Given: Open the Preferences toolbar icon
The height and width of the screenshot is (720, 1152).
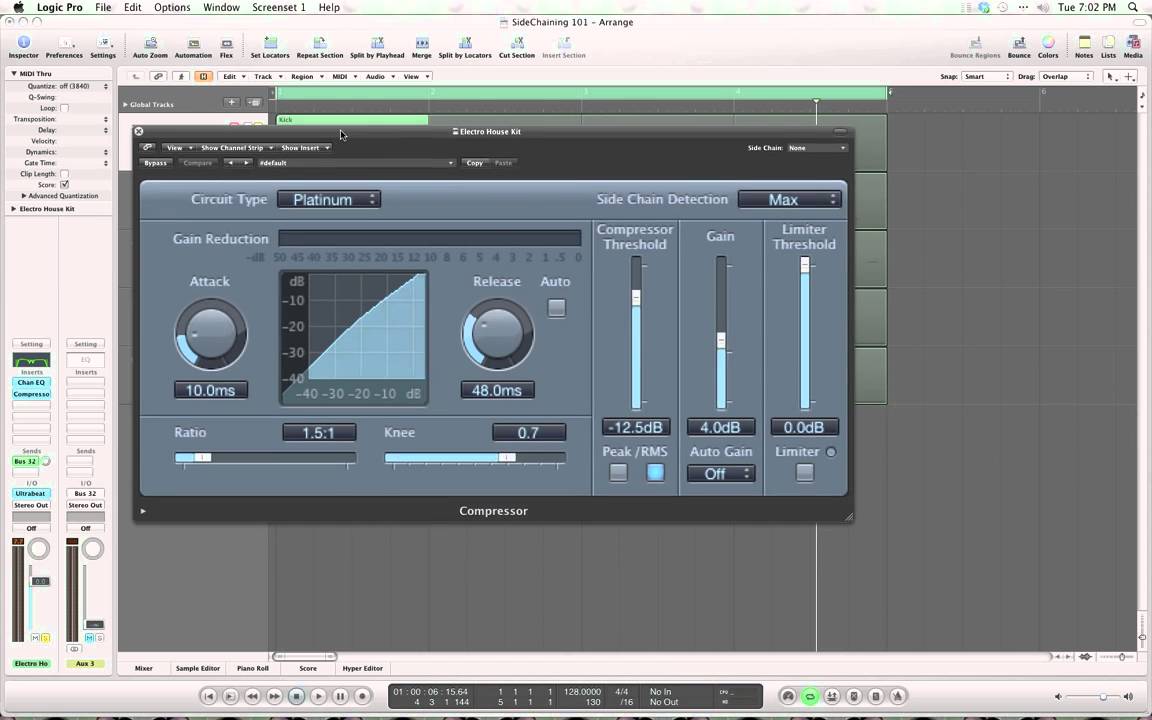Looking at the screenshot, I should [x=65, y=47].
